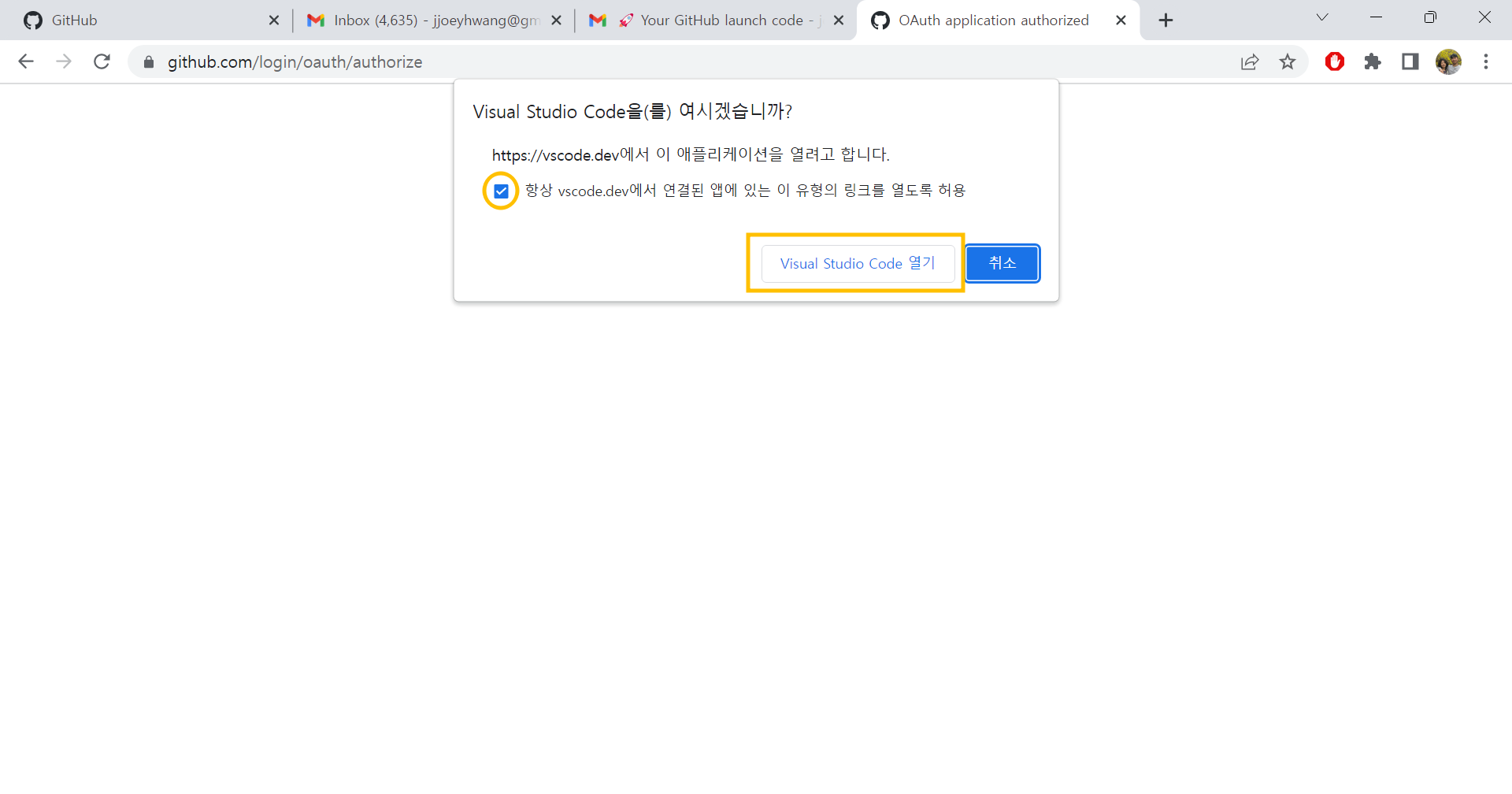The image size is (1512, 794).
Task: Switch to the Your GitHub launch code tab
Action: click(715, 20)
